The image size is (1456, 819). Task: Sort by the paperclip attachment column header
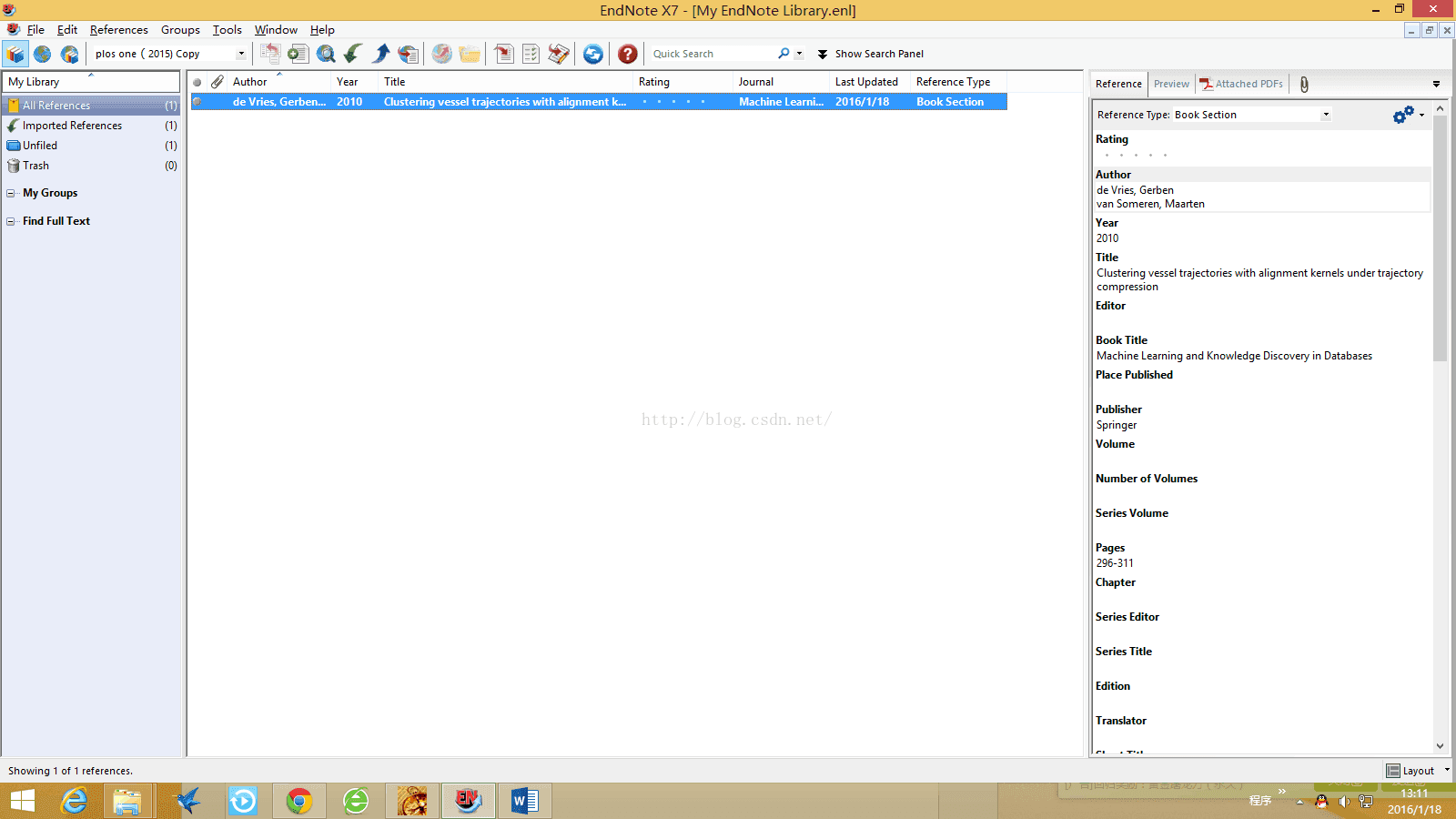pos(217,82)
